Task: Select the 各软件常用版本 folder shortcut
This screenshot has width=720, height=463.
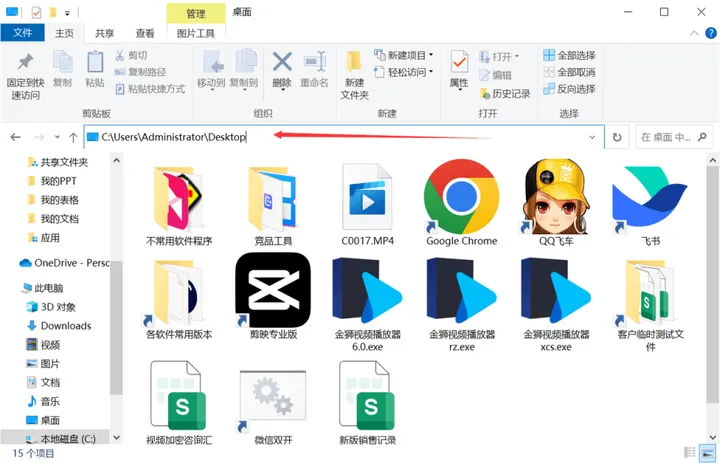Action: [179, 299]
